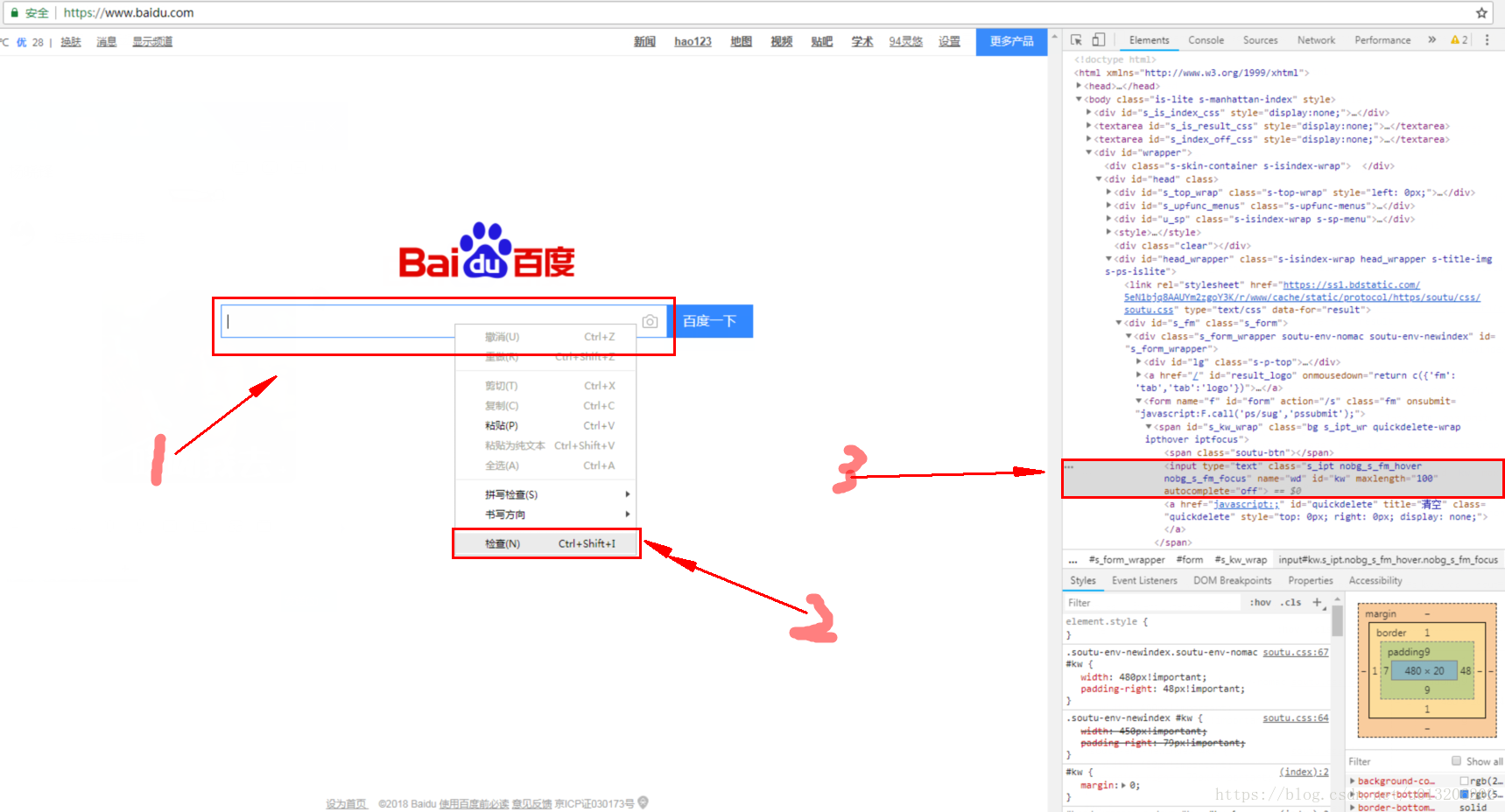The height and width of the screenshot is (812, 1505).
Task: Click the border-bottom blue color swatch
Action: pyautogui.click(x=1464, y=794)
